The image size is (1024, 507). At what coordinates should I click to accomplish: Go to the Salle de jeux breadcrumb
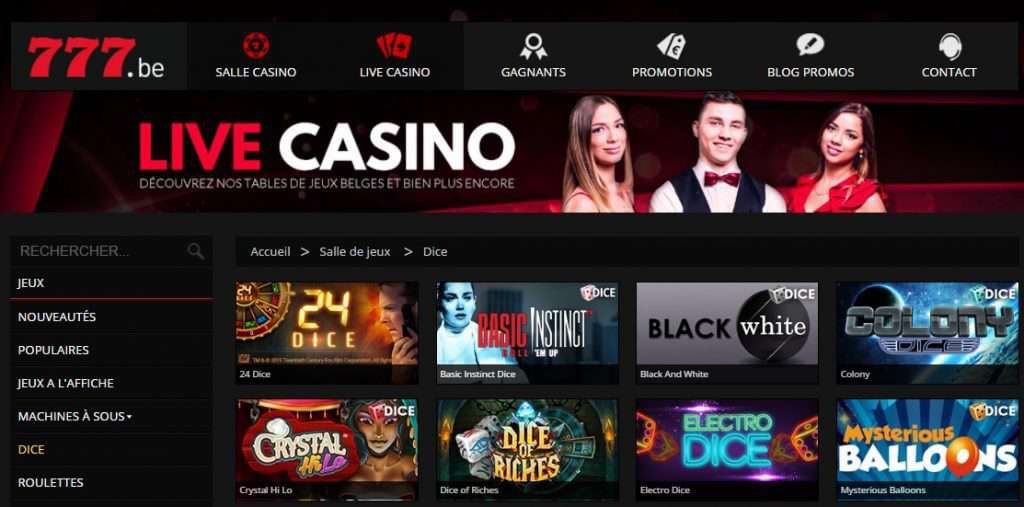[355, 252]
